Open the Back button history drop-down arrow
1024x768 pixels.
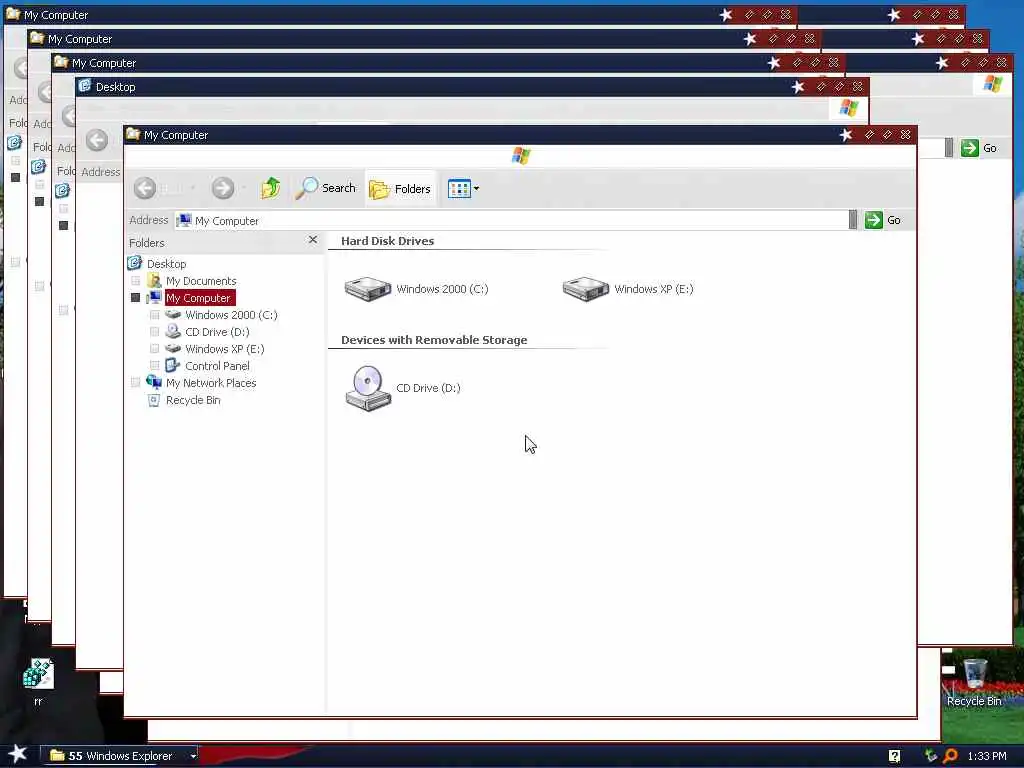coord(193,188)
